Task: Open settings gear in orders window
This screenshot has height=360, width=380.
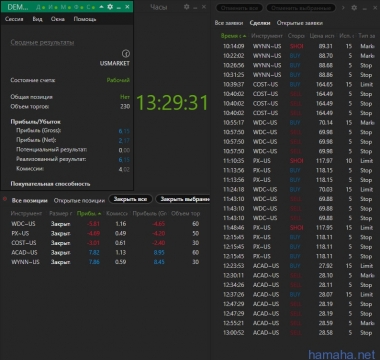Action: 354,7
